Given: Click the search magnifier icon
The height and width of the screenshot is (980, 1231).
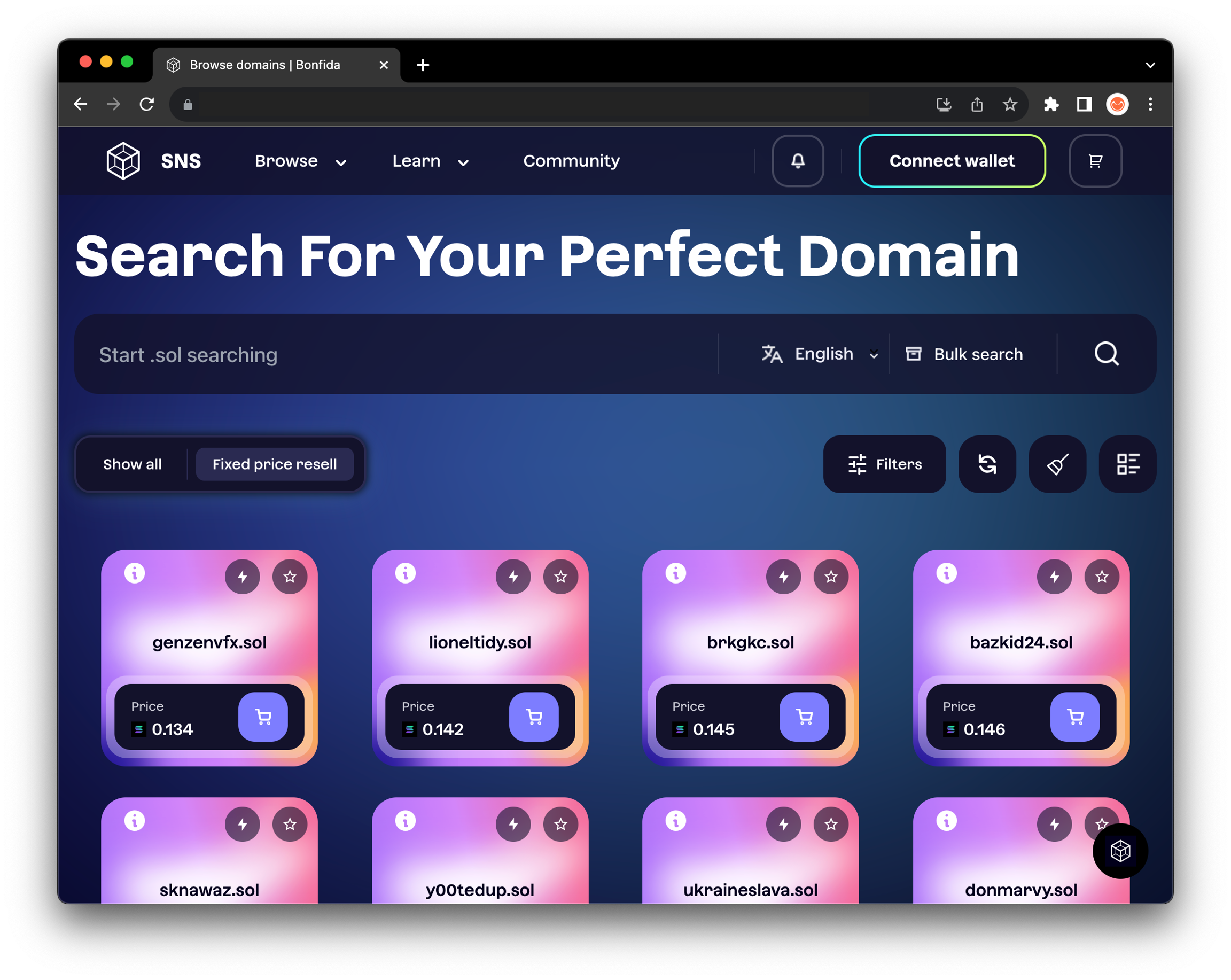Looking at the screenshot, I should pyautogui.click(x=1106, y=354).
